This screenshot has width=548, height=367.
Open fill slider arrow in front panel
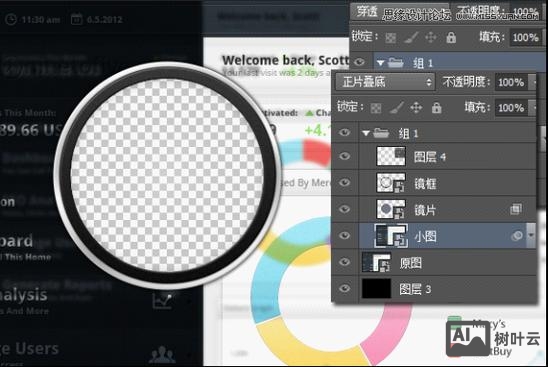[x=533, y=108]
